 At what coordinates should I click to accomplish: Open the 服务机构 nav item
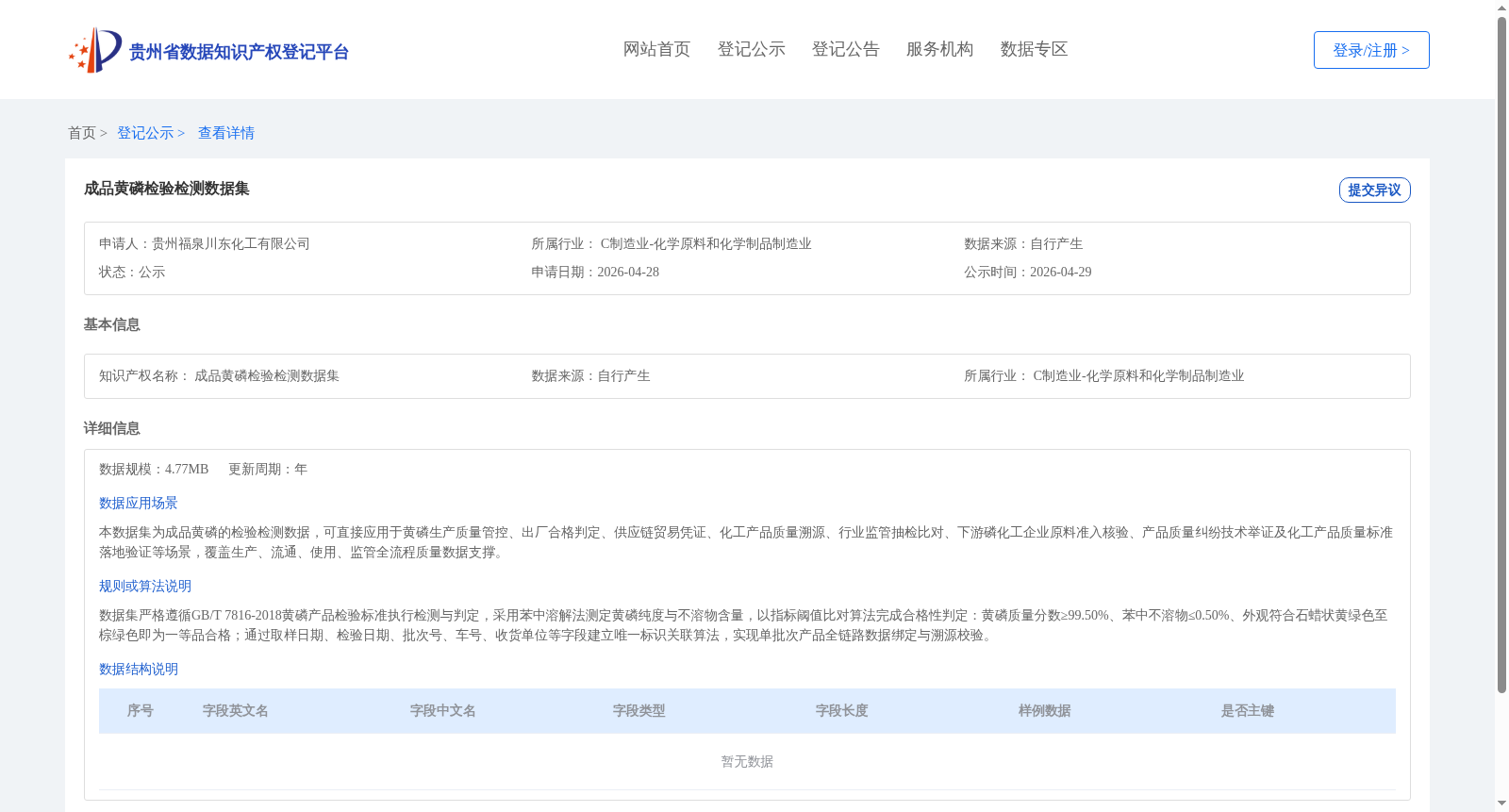(939, 49)
